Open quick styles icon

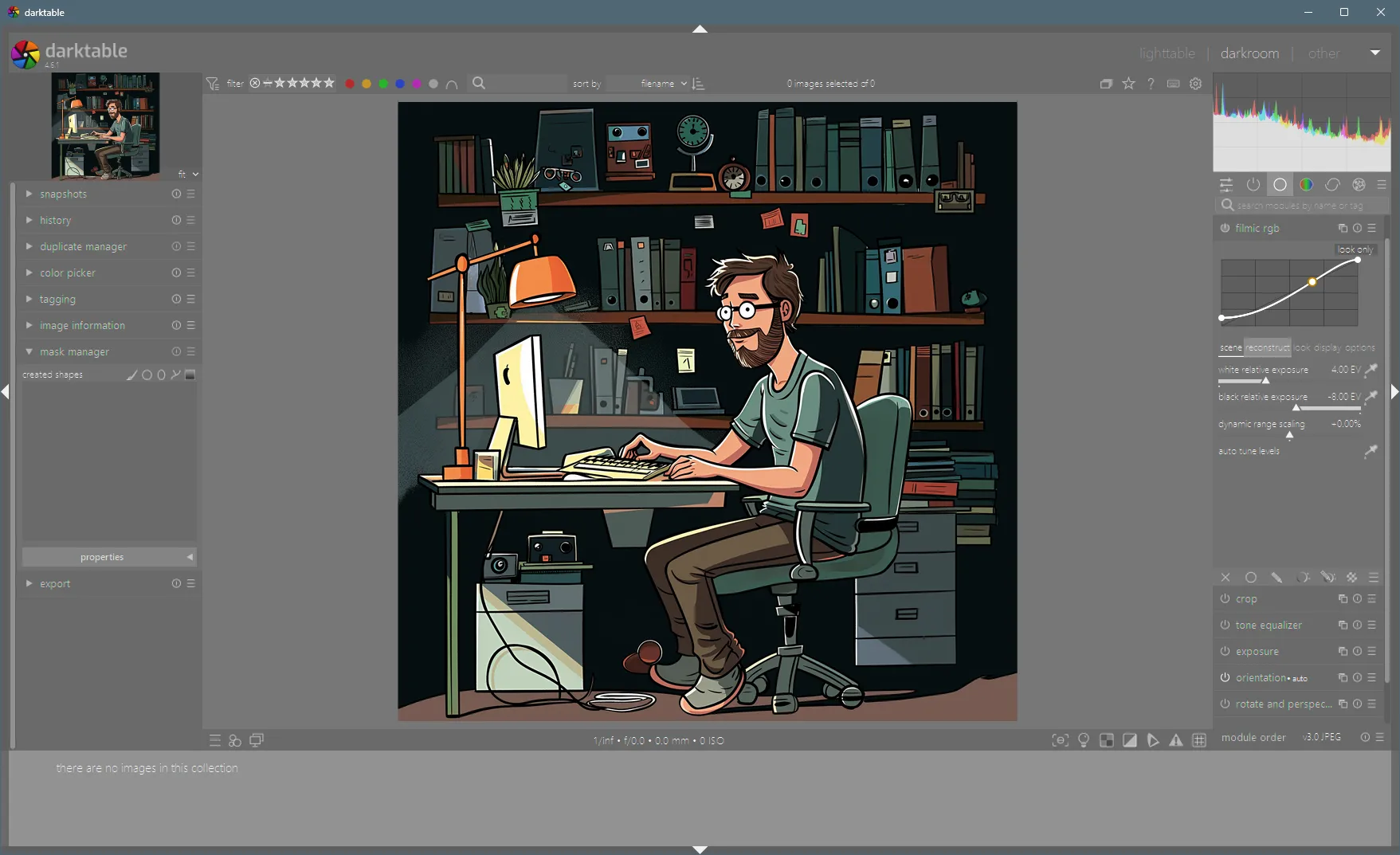235,741
